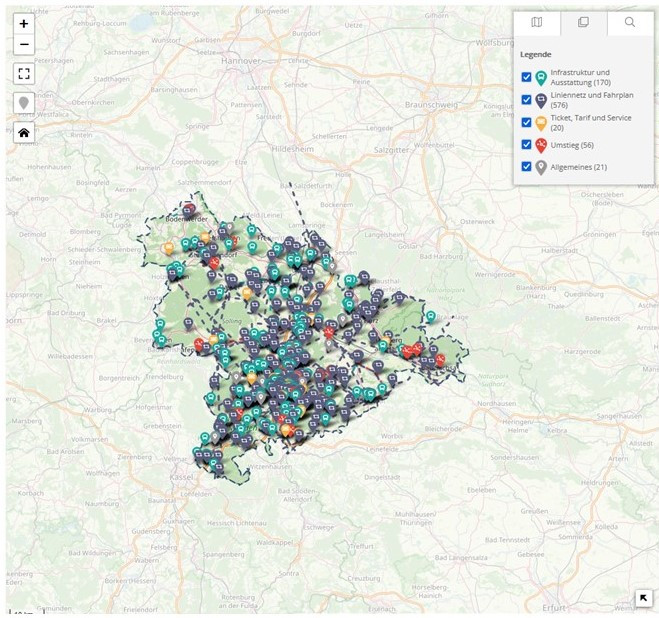The height and width of the screenshot is (618, 659).
Task: Select the marker at Bodenwerder
Action: 189,210
